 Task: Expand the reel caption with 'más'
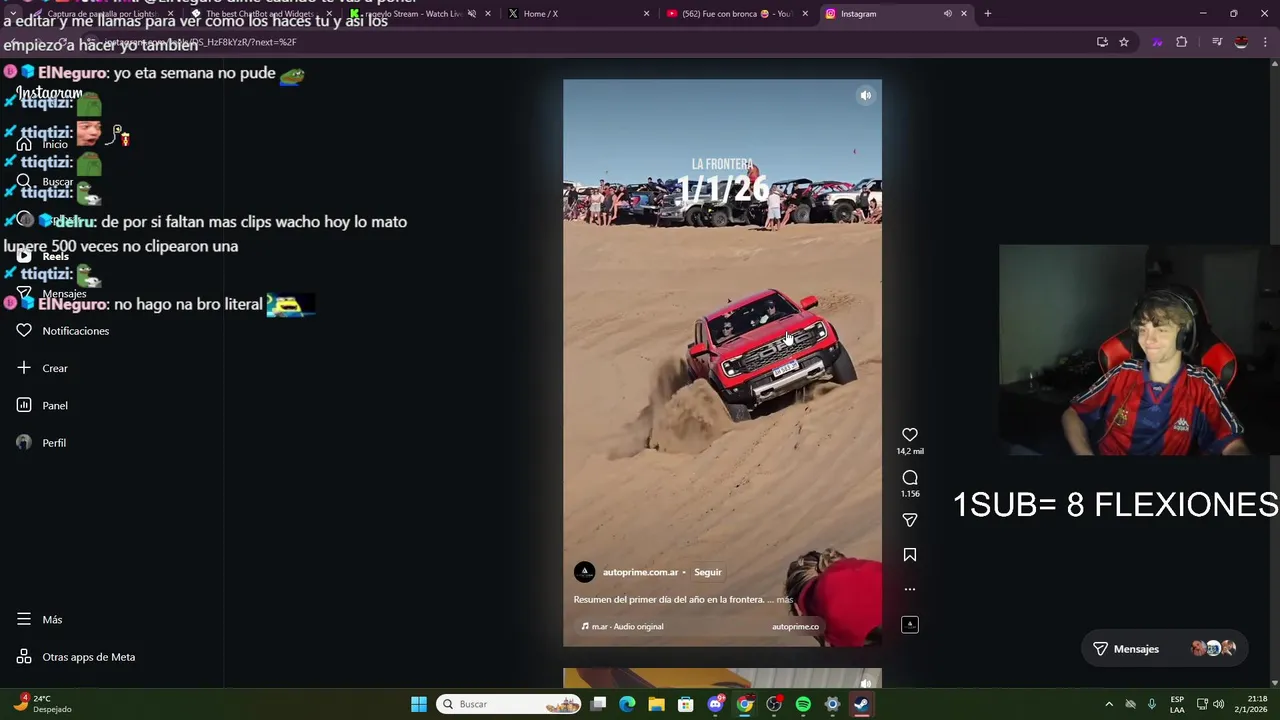(x=784, y=600)
